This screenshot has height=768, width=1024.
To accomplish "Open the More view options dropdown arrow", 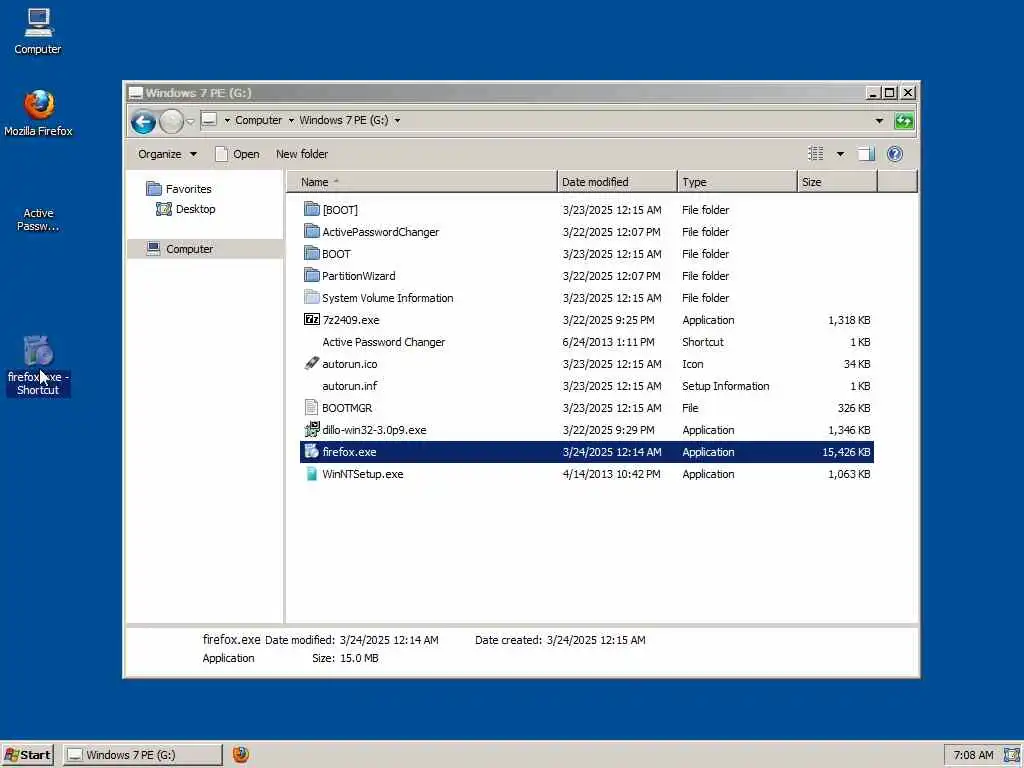I will pyautogui.click(x=840, y=154).
